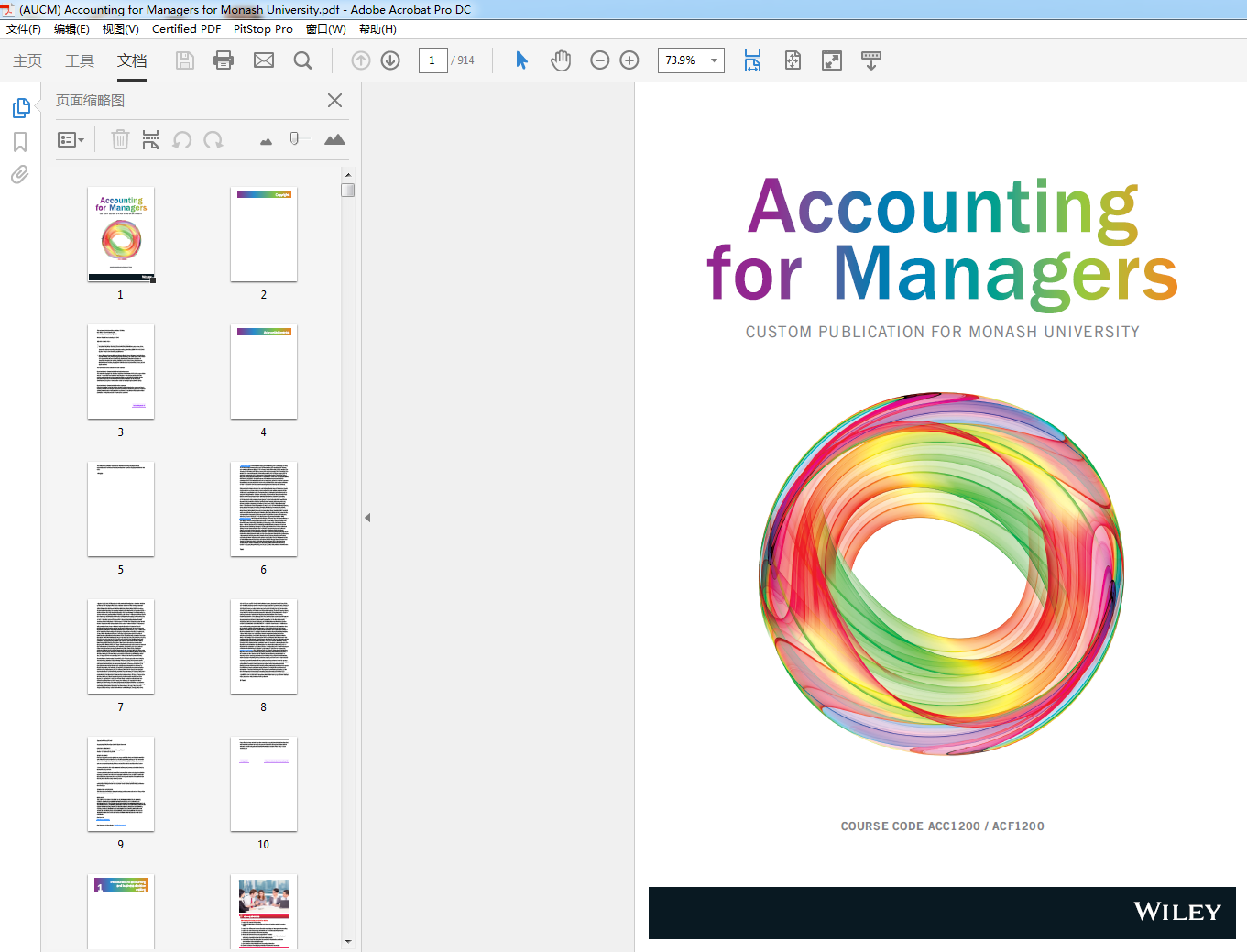This screenshot has width=1247, height=952.
Task: Click 'COURSE CODE ACC1200 / ACF1200' text
Action: tap(943, 826)
